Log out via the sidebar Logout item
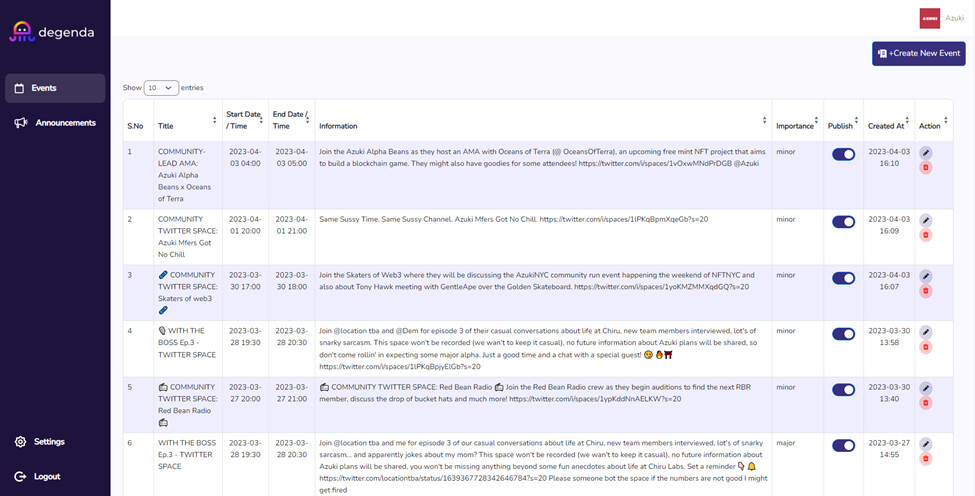This screenshot has width=975, height=496. (38, 477)
